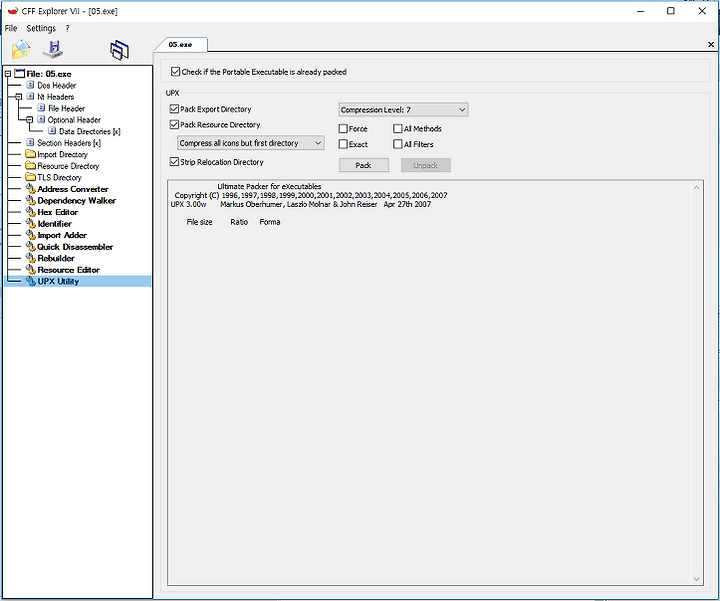
Task: Click the UPX 3.00w output text
Action: coord(188,204)
